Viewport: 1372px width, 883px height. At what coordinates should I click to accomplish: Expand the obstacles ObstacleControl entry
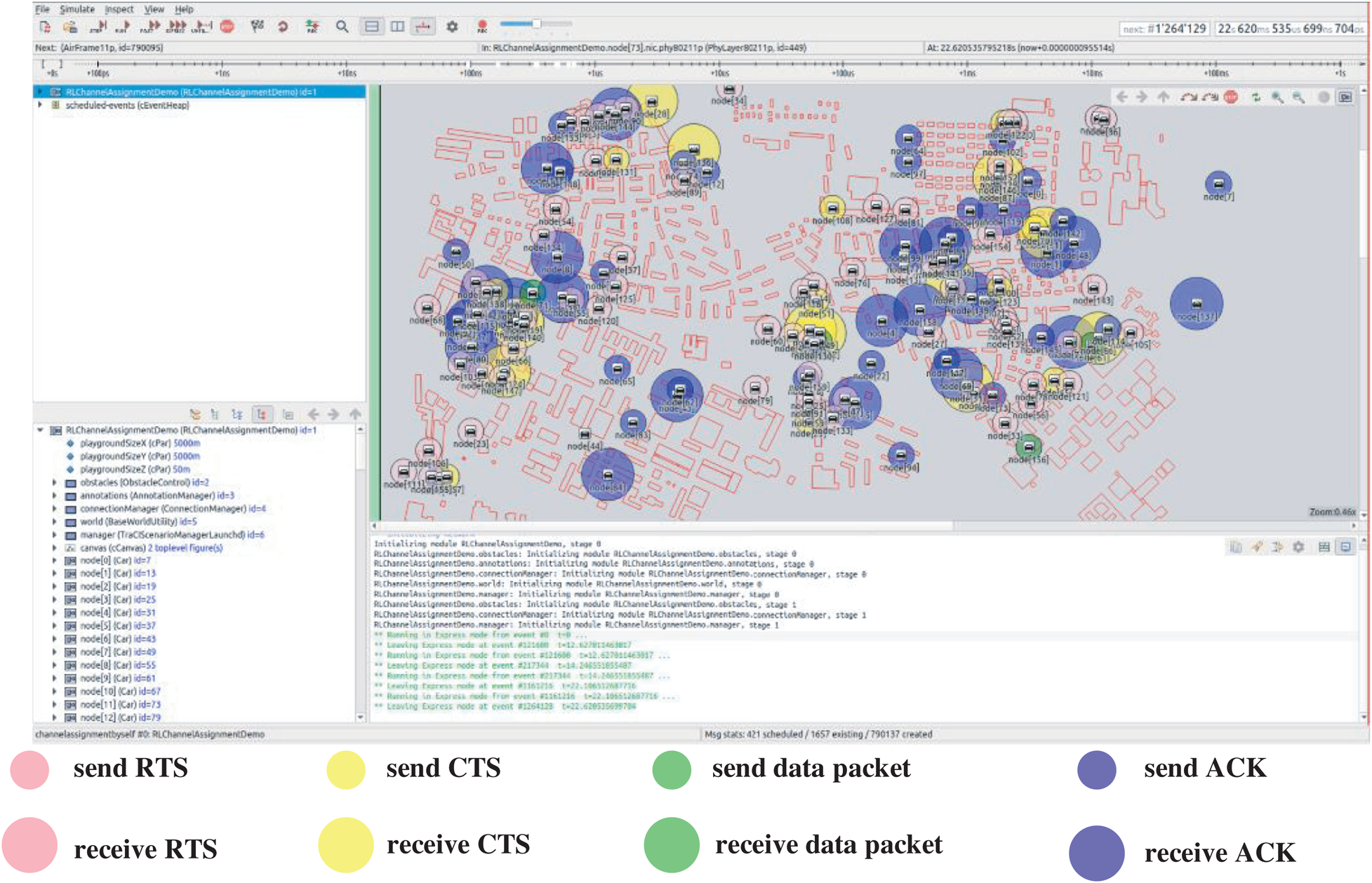tap(54, 483)
